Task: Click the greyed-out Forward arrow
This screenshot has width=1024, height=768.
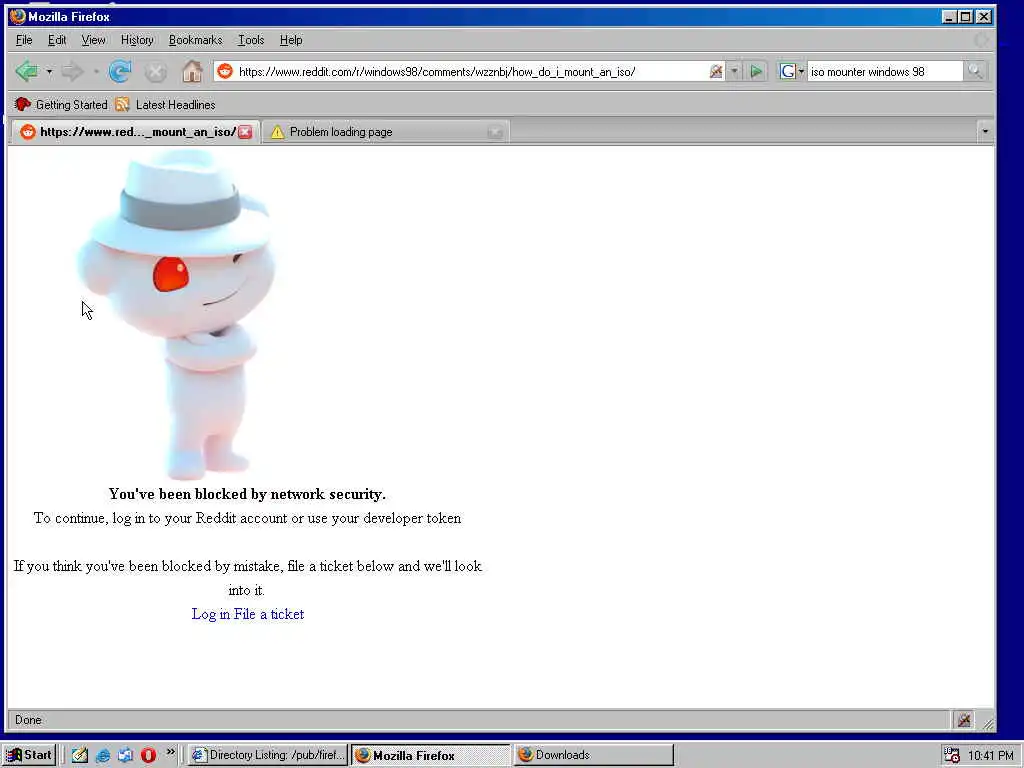Action: coord(72,71)
